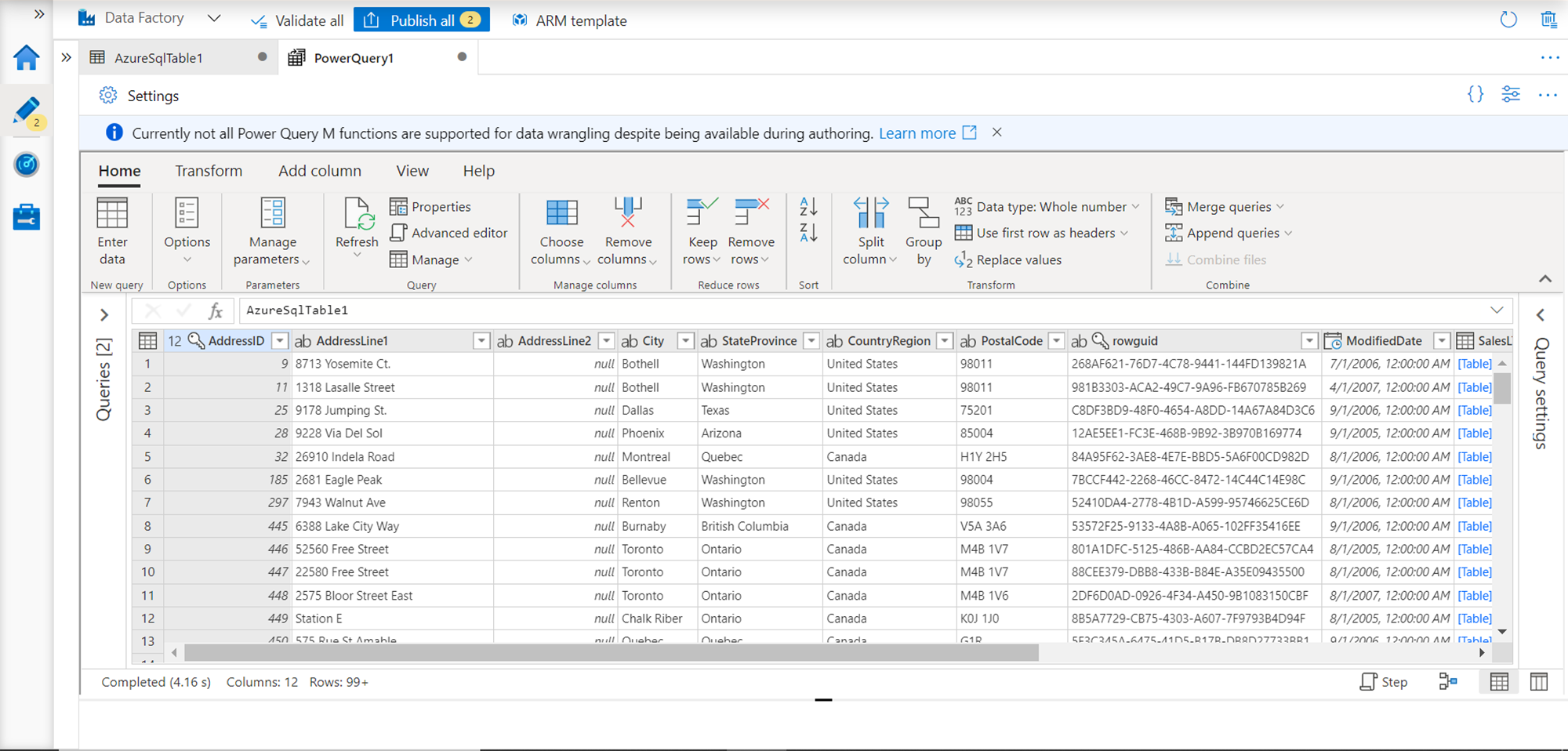Select the AzureSqlTable1 tab
The image size is (1568, 751).
[158, 58]
